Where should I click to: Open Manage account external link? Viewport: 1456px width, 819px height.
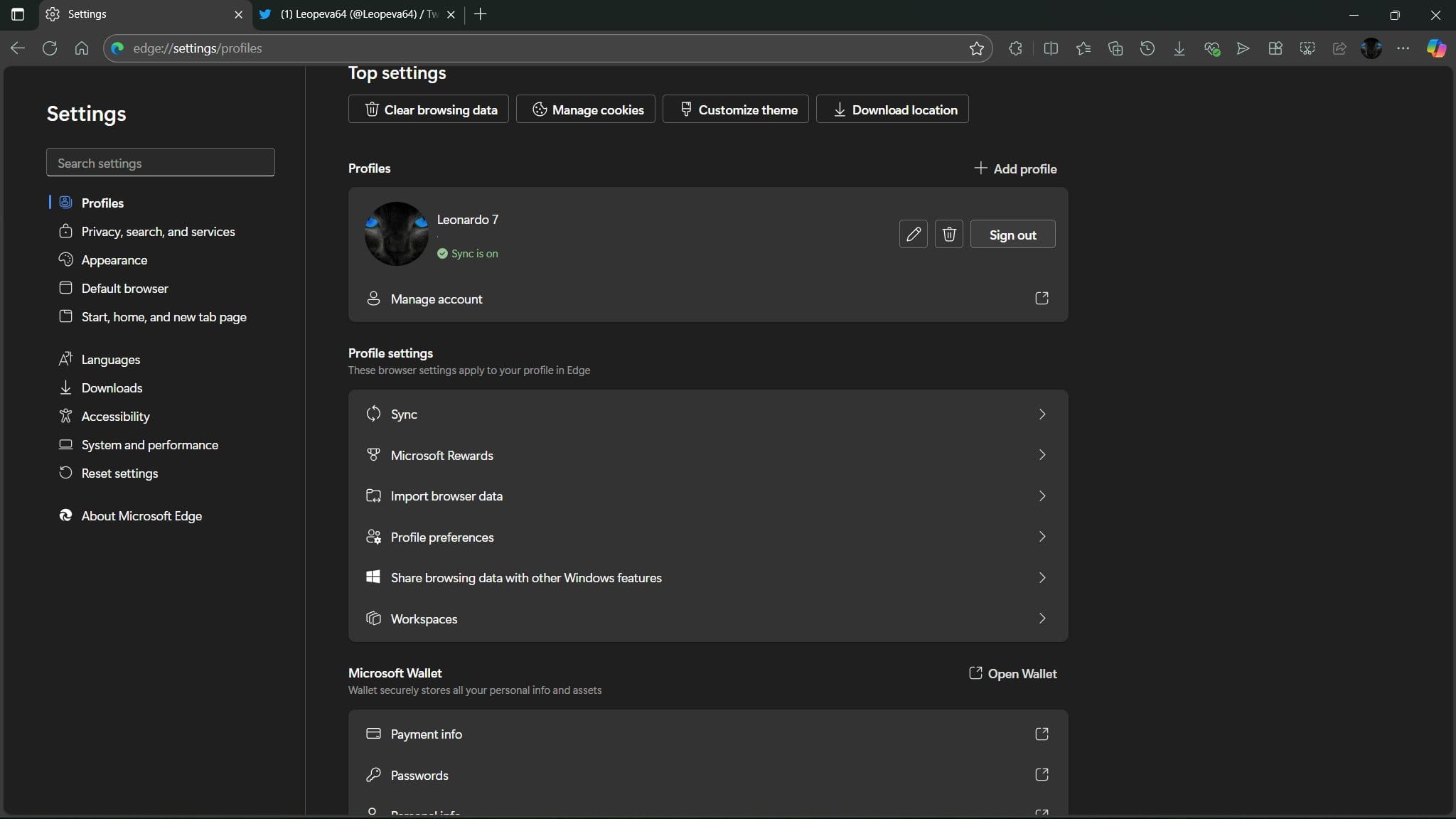tap(1041, 298)
